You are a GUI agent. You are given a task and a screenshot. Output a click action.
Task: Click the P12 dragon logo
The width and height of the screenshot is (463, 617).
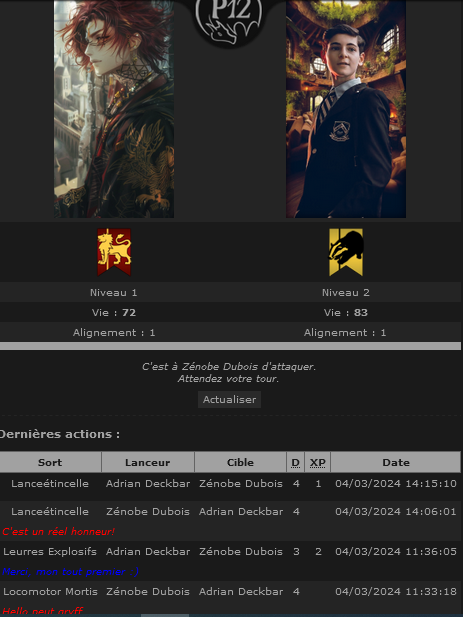(x=229, y=20)
